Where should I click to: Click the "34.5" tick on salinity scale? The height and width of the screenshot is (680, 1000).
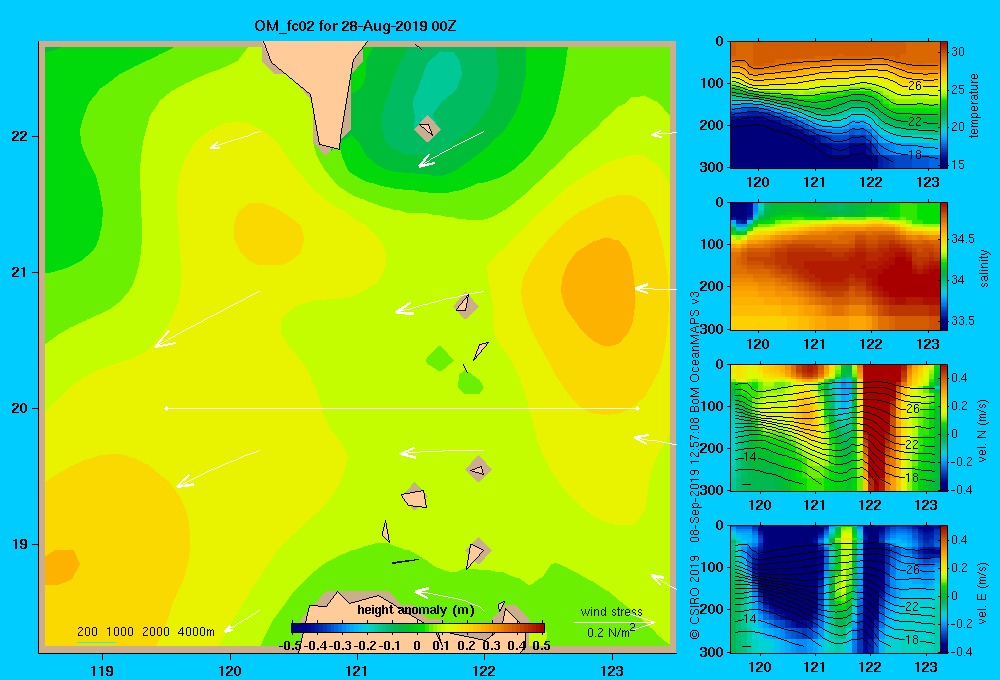point(963,239)
